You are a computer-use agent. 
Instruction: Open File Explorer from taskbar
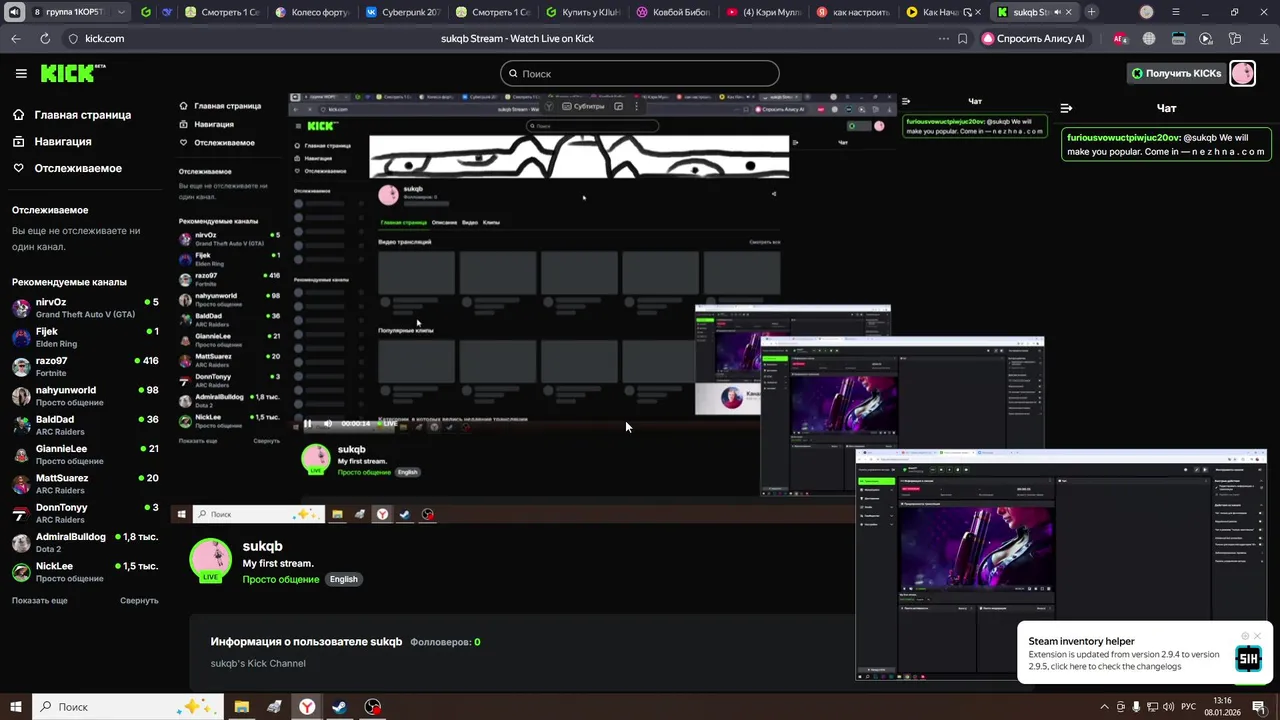[x=241, y=706]
